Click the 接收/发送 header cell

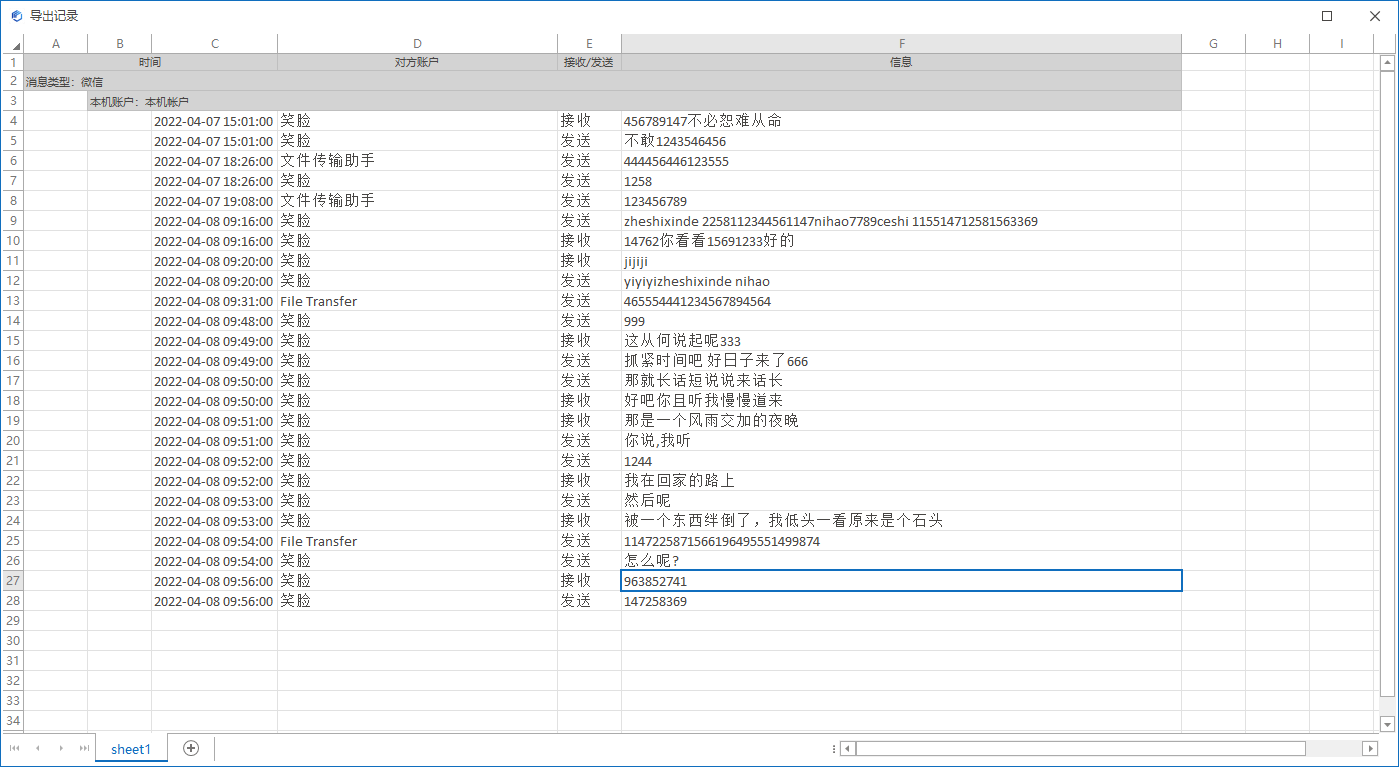(x=590, y=62)
